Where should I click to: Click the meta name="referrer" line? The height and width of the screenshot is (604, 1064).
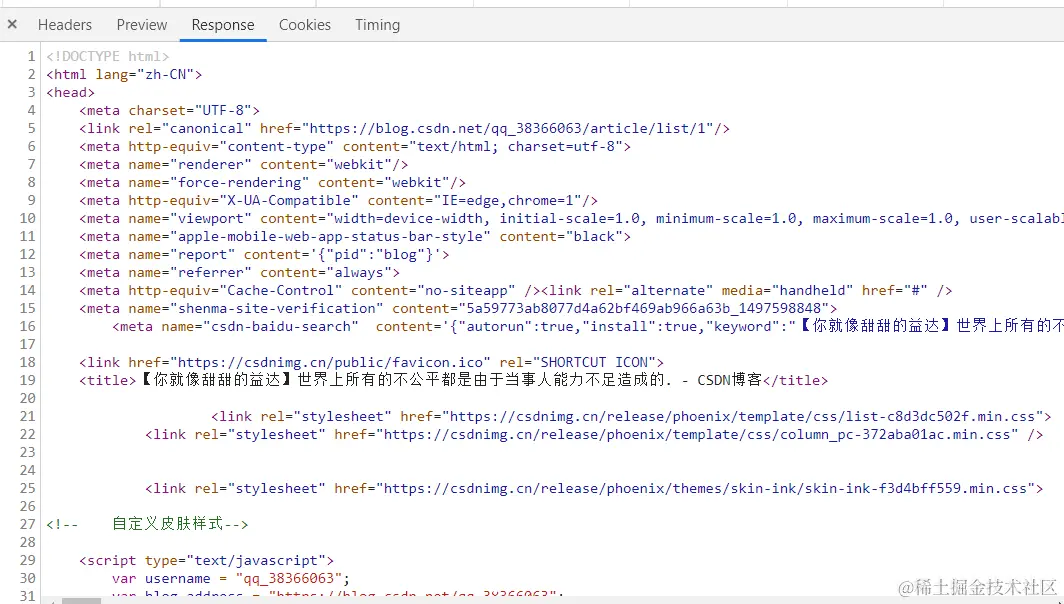pos(240,272)
